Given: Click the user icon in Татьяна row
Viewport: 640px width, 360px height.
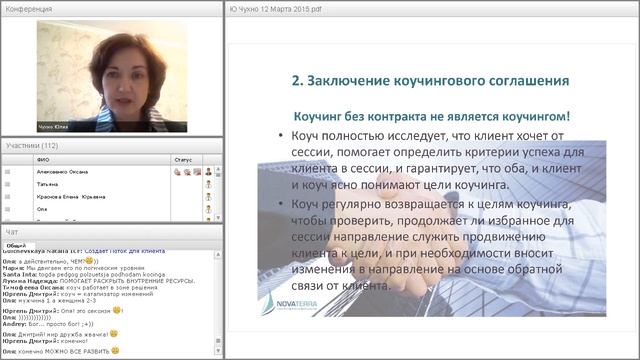Looking at the screenshot, I should coord(209,184).
